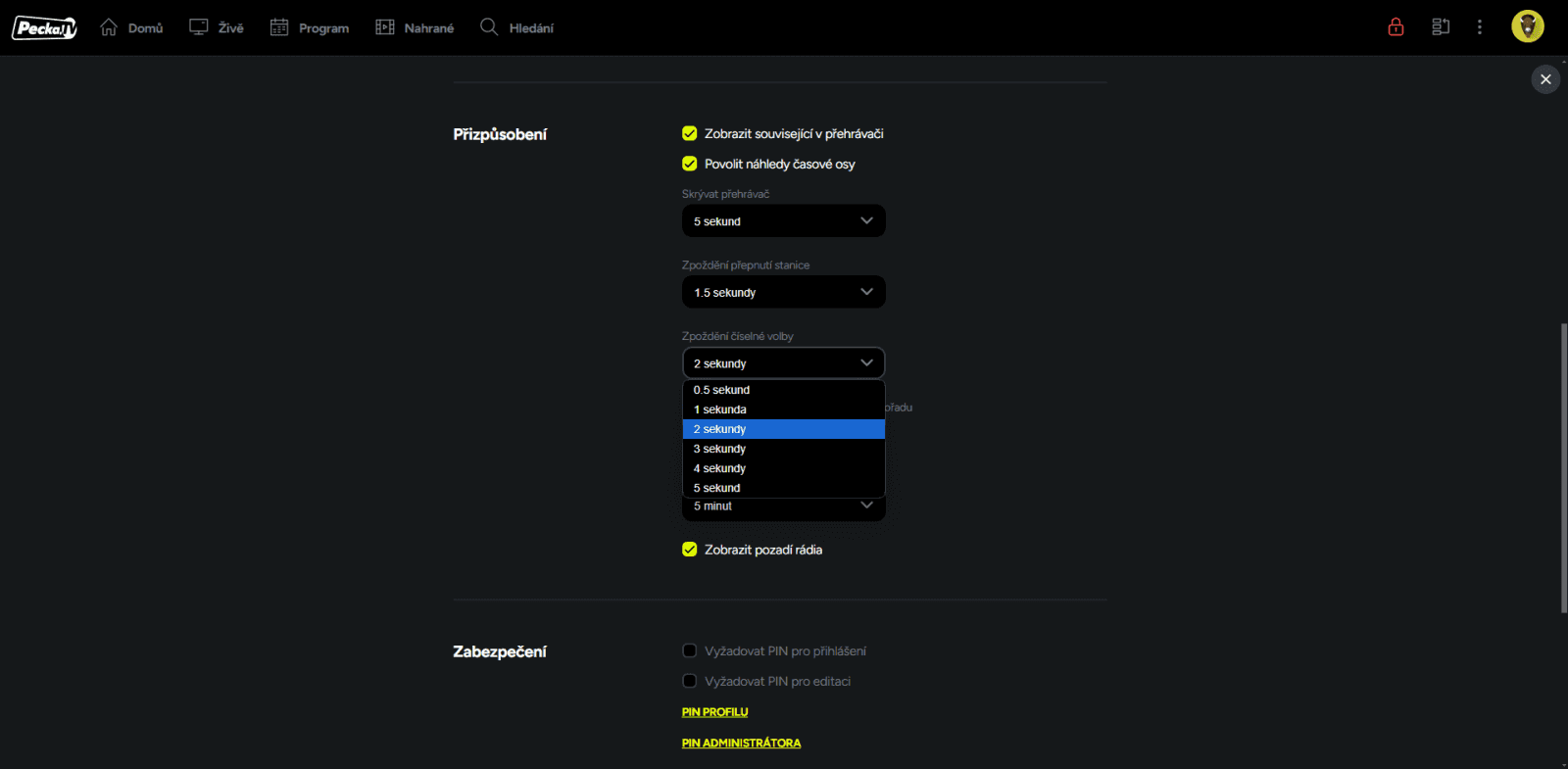Enable Vyžadovat PIN pro přihlášení
Image resolution: width=1568 pixels, height=769 pixels.
tap(690, 650)
